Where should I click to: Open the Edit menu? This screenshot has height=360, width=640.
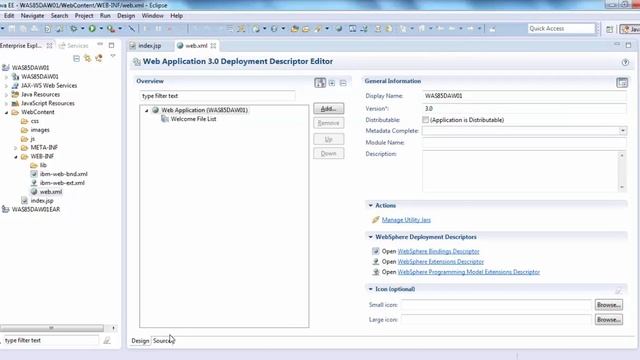click(9, 16)
